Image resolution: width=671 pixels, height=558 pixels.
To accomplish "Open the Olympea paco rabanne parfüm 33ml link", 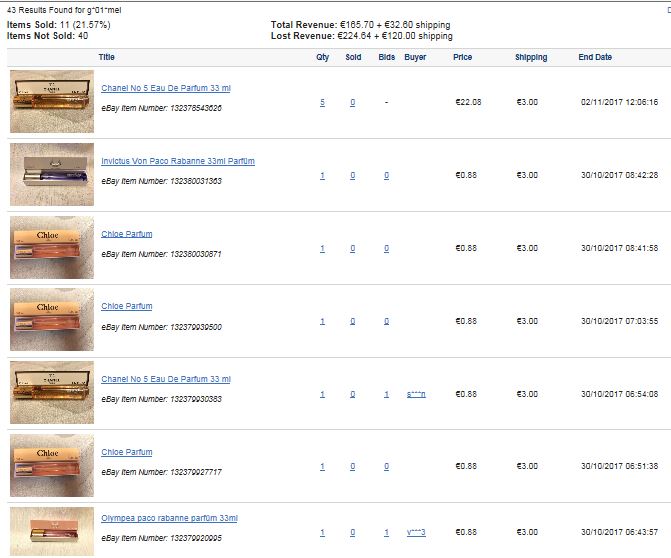I will 169,518.
